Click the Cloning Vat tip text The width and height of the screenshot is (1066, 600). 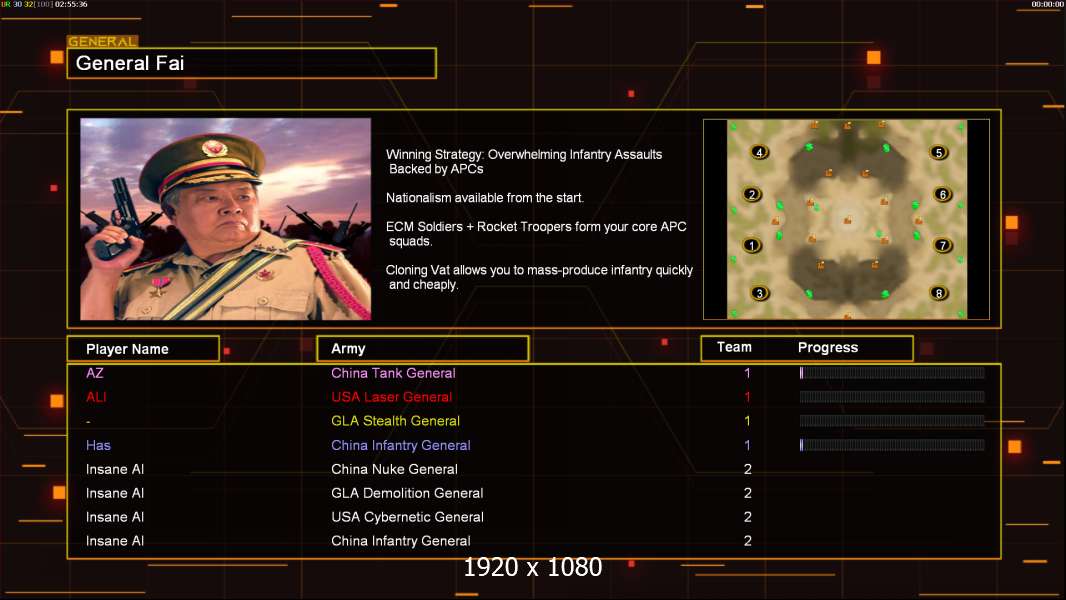[539, 277]
